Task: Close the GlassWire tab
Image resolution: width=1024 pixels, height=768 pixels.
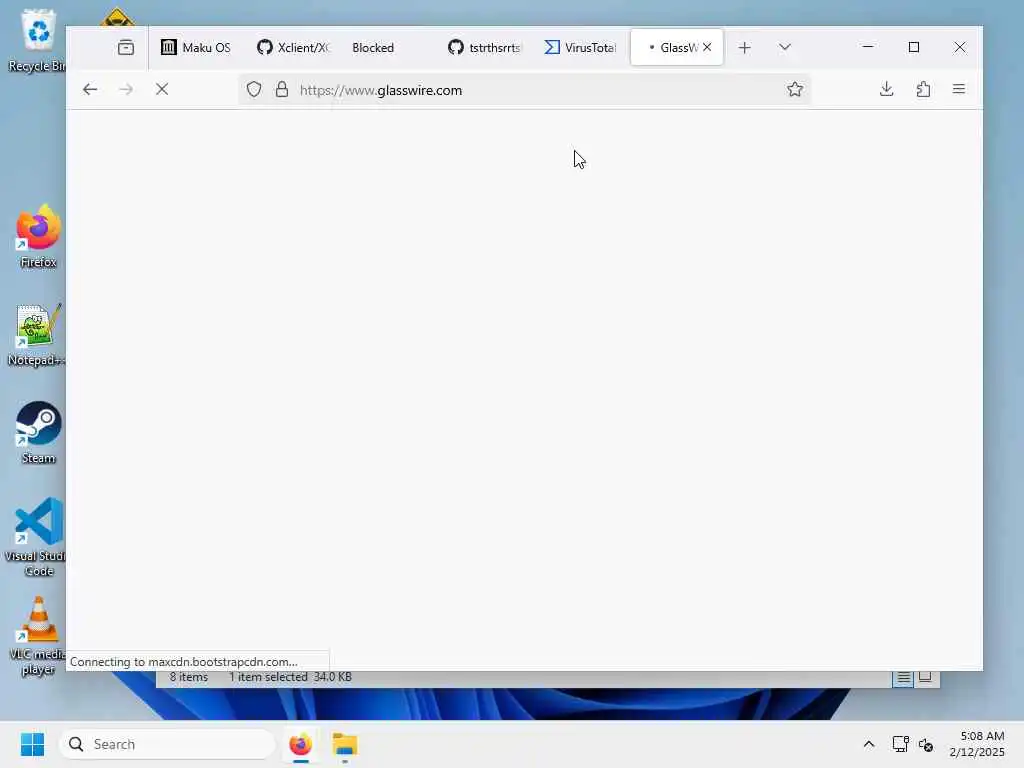Action: click(x=707, y=47)
